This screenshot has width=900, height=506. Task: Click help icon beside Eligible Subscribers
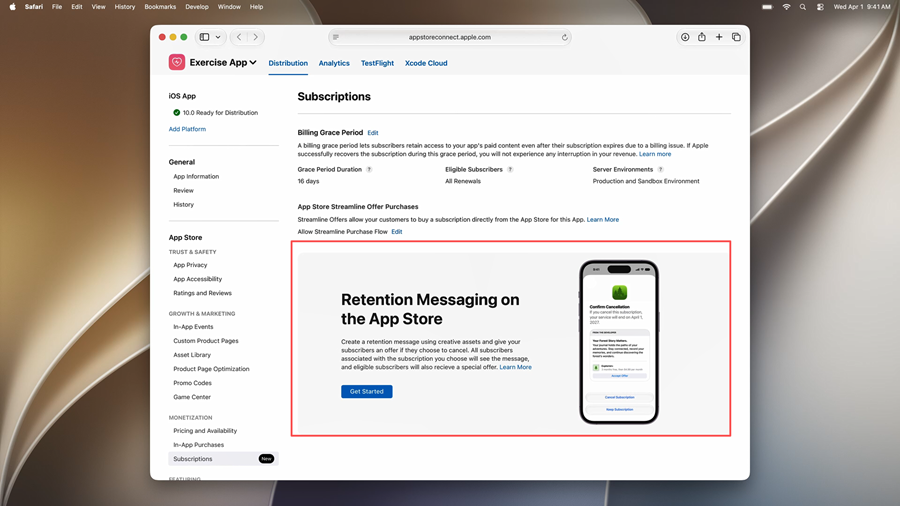[x=510, y=170]
